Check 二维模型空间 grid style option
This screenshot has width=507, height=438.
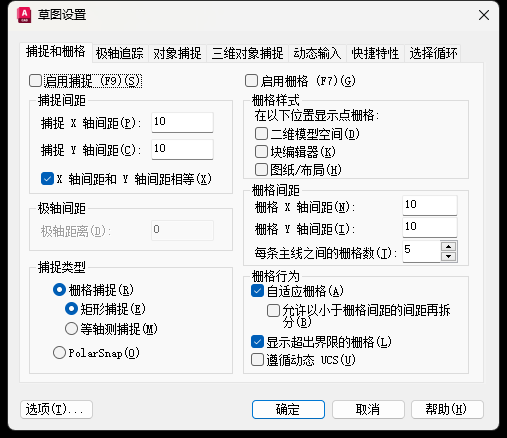point(261,134)
